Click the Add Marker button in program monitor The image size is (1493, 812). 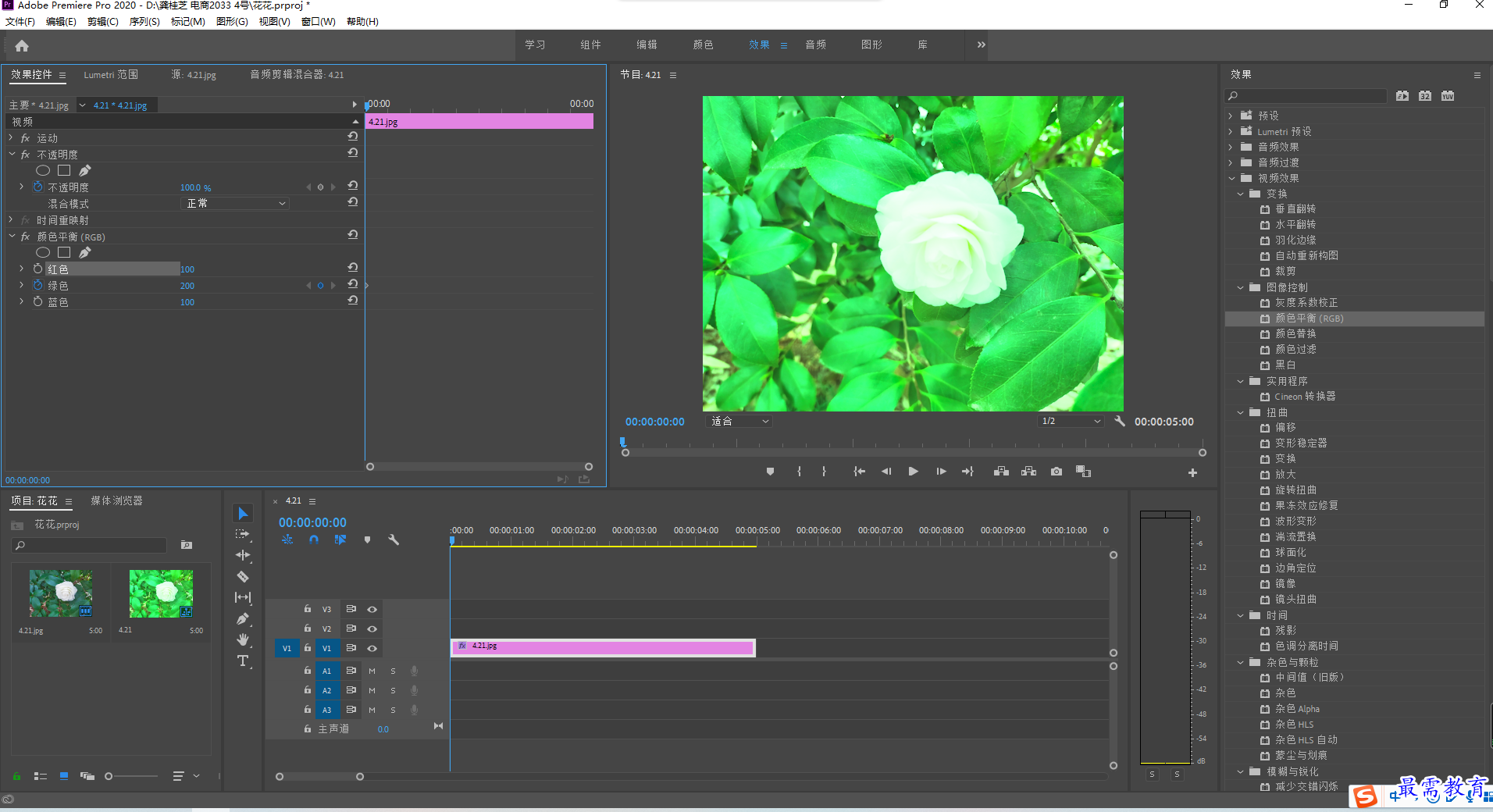click(x=770, y=472)
